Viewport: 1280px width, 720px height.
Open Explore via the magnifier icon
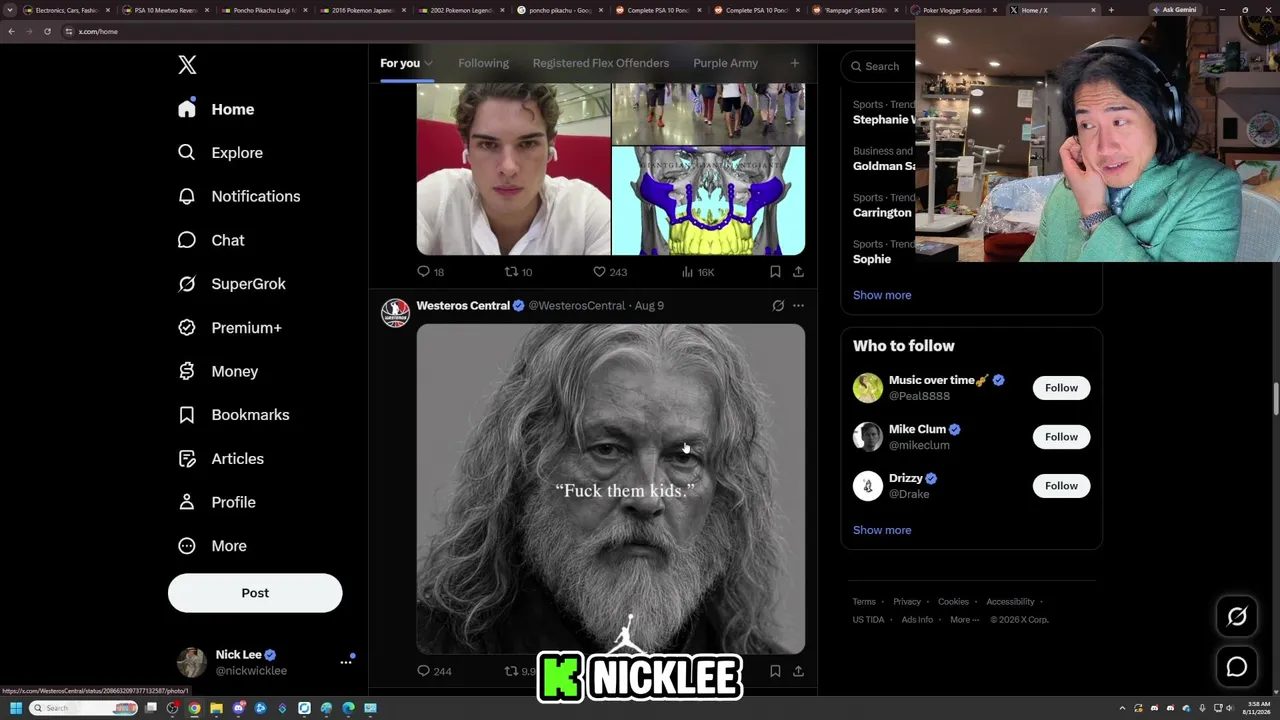coord(187,153)
